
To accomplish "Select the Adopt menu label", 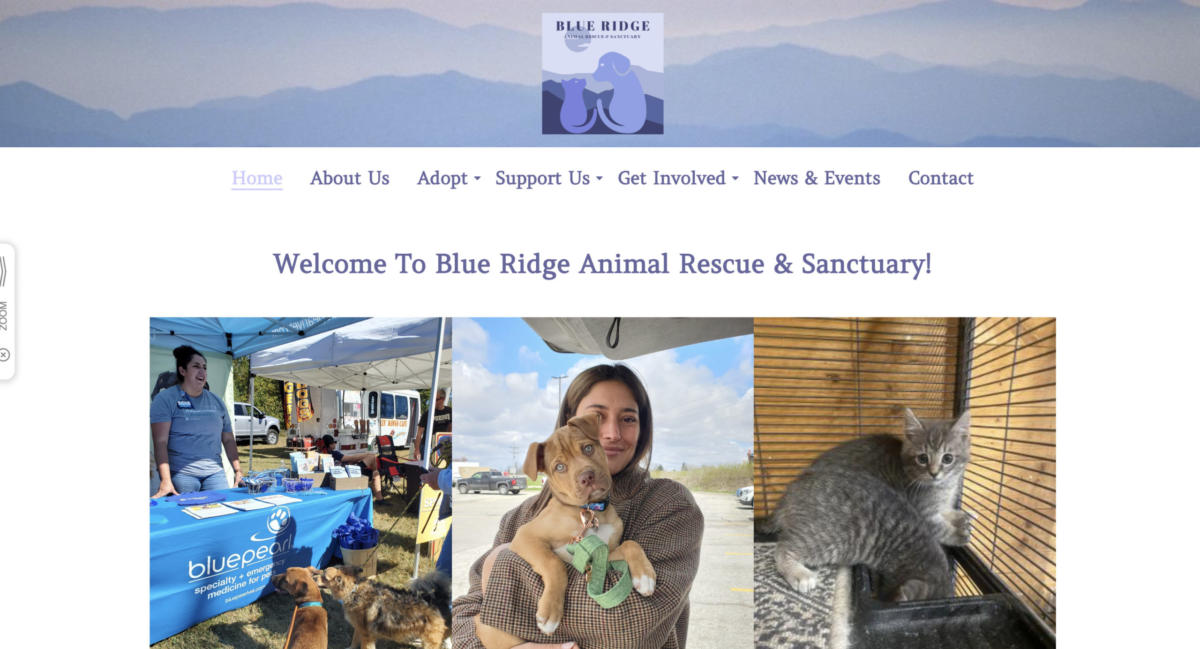I will tap(443, 178).
